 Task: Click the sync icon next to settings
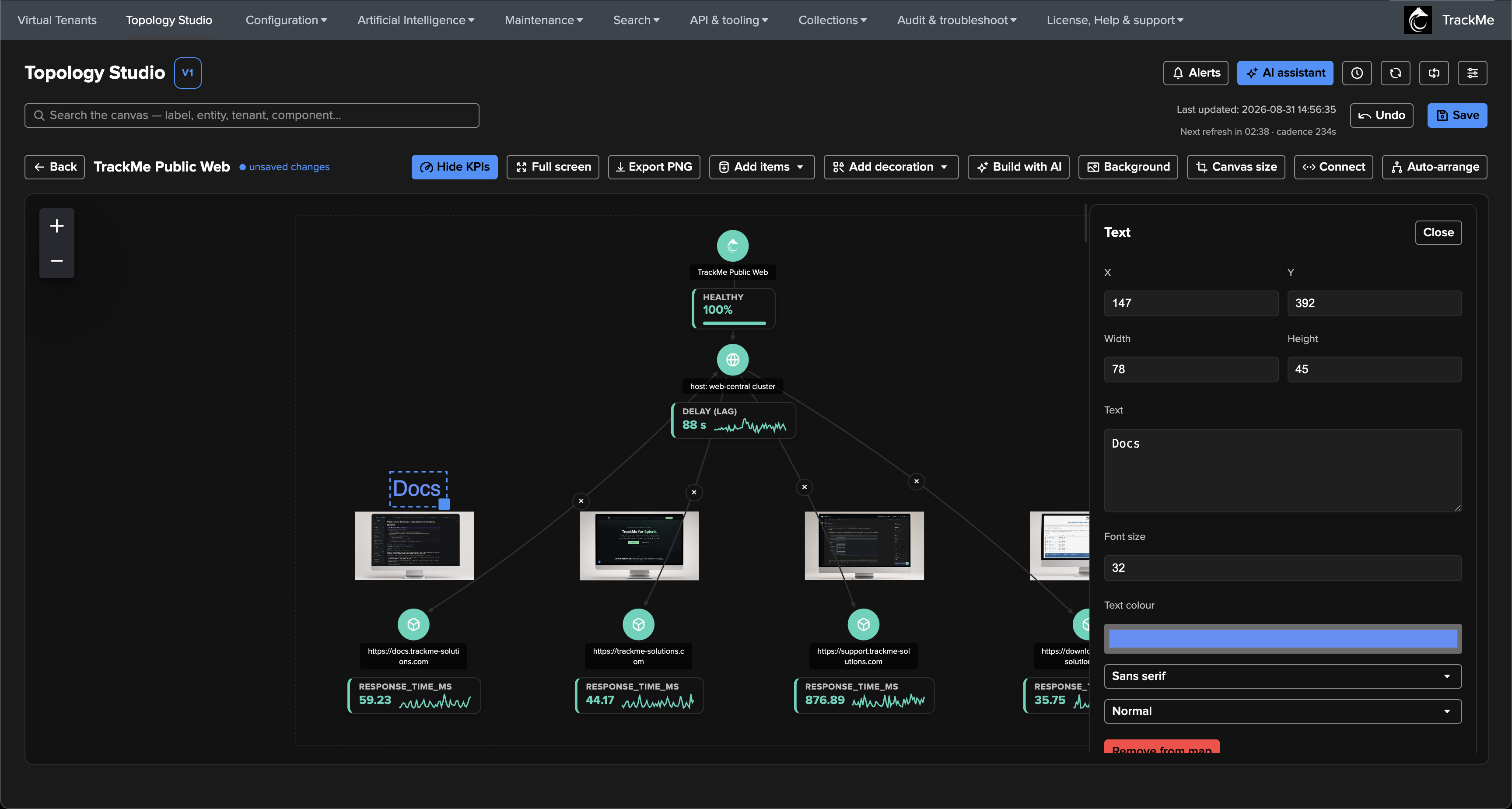click(x=1434, y=73)
